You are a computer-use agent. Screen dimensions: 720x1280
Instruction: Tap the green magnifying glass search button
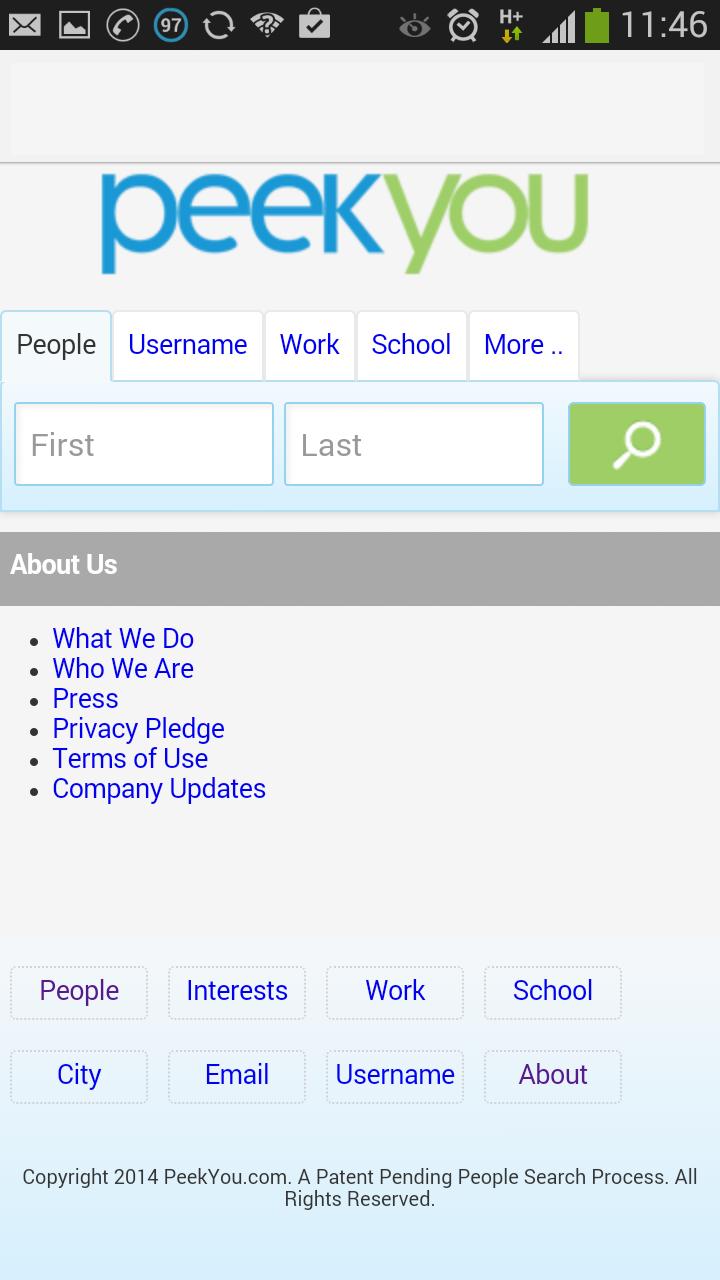click(636, 444)
